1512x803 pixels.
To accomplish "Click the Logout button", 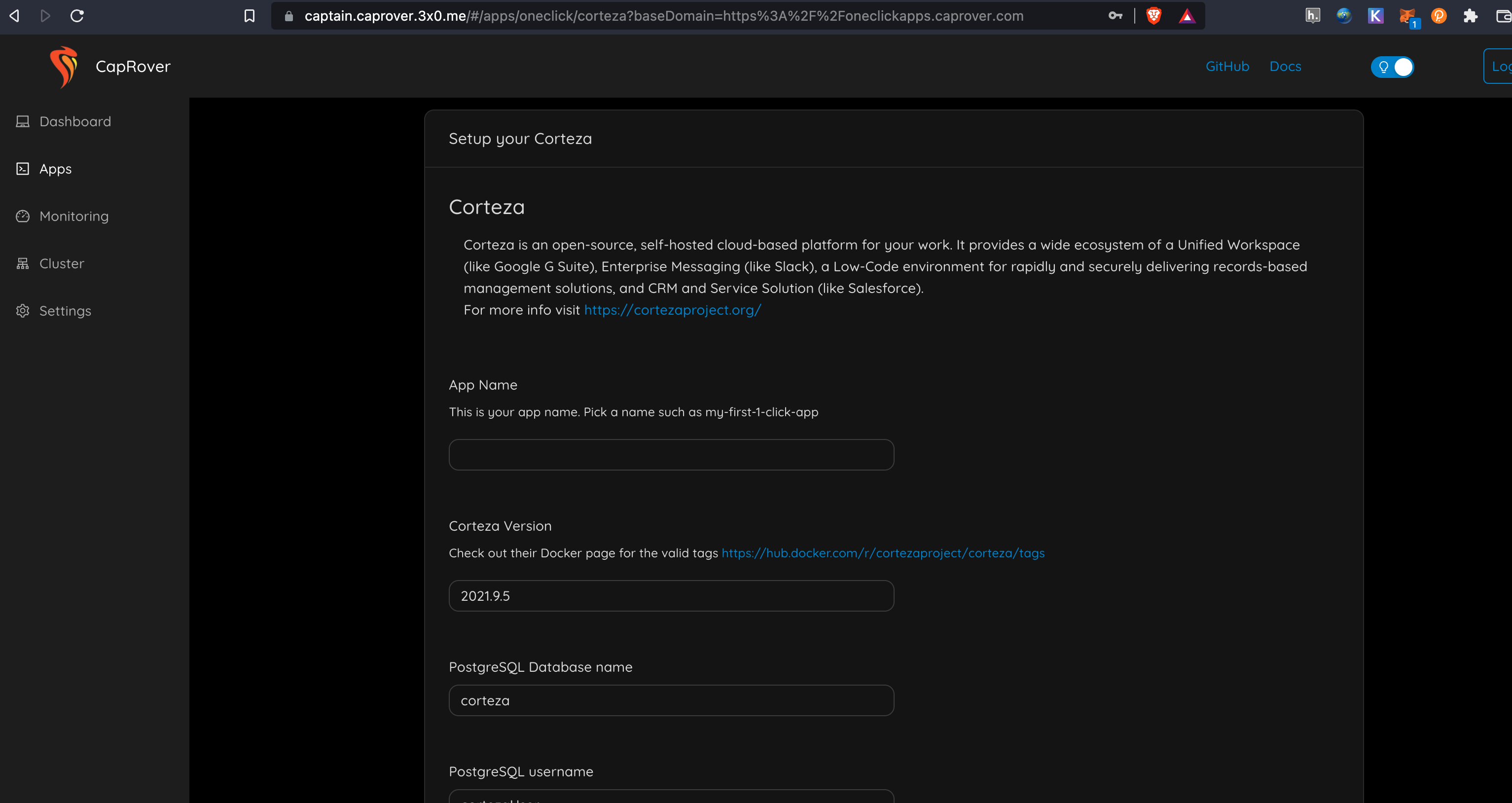I will [1498, 66].
